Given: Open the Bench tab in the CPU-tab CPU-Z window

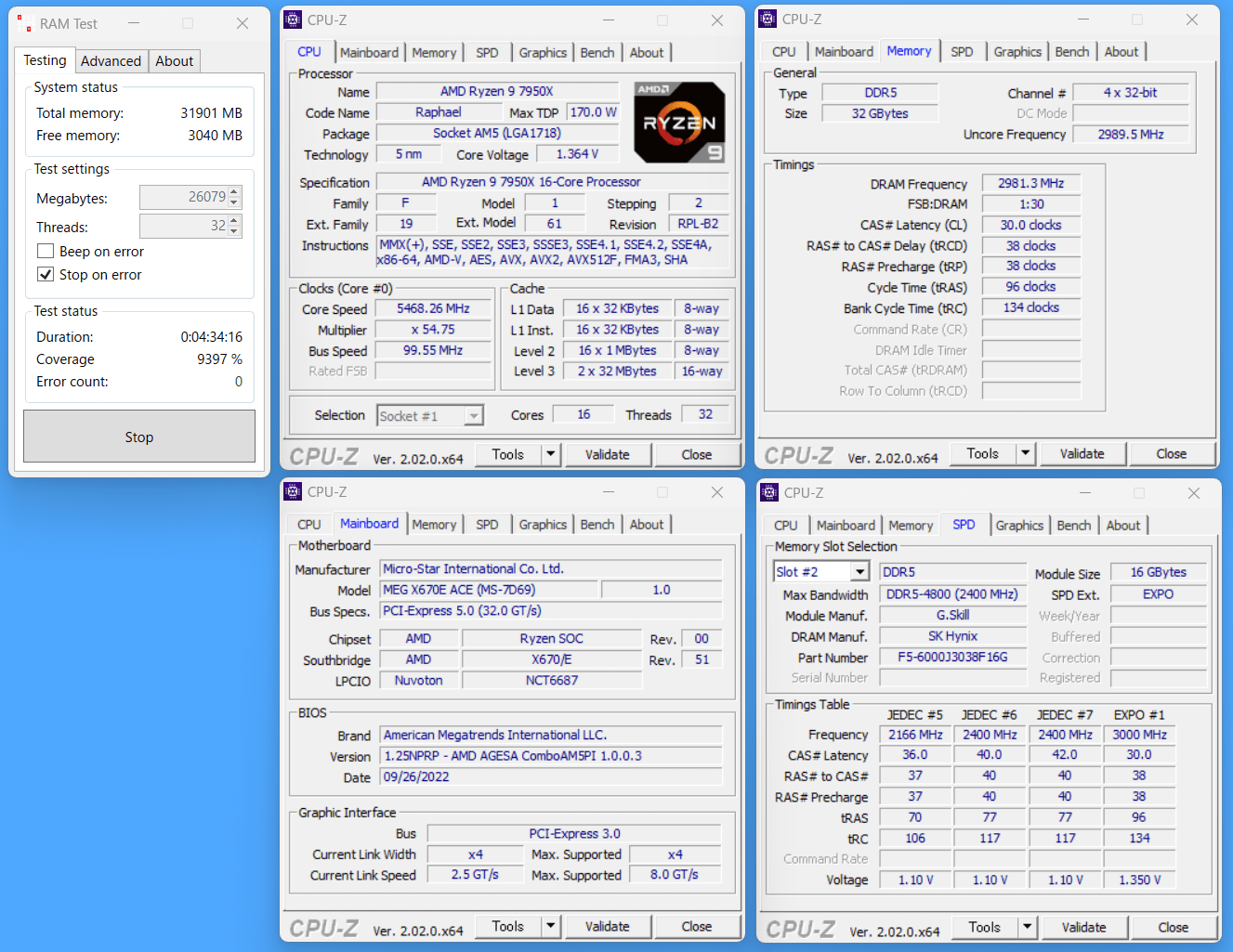Looking at the screenshot, I should (x=597, y=53).
